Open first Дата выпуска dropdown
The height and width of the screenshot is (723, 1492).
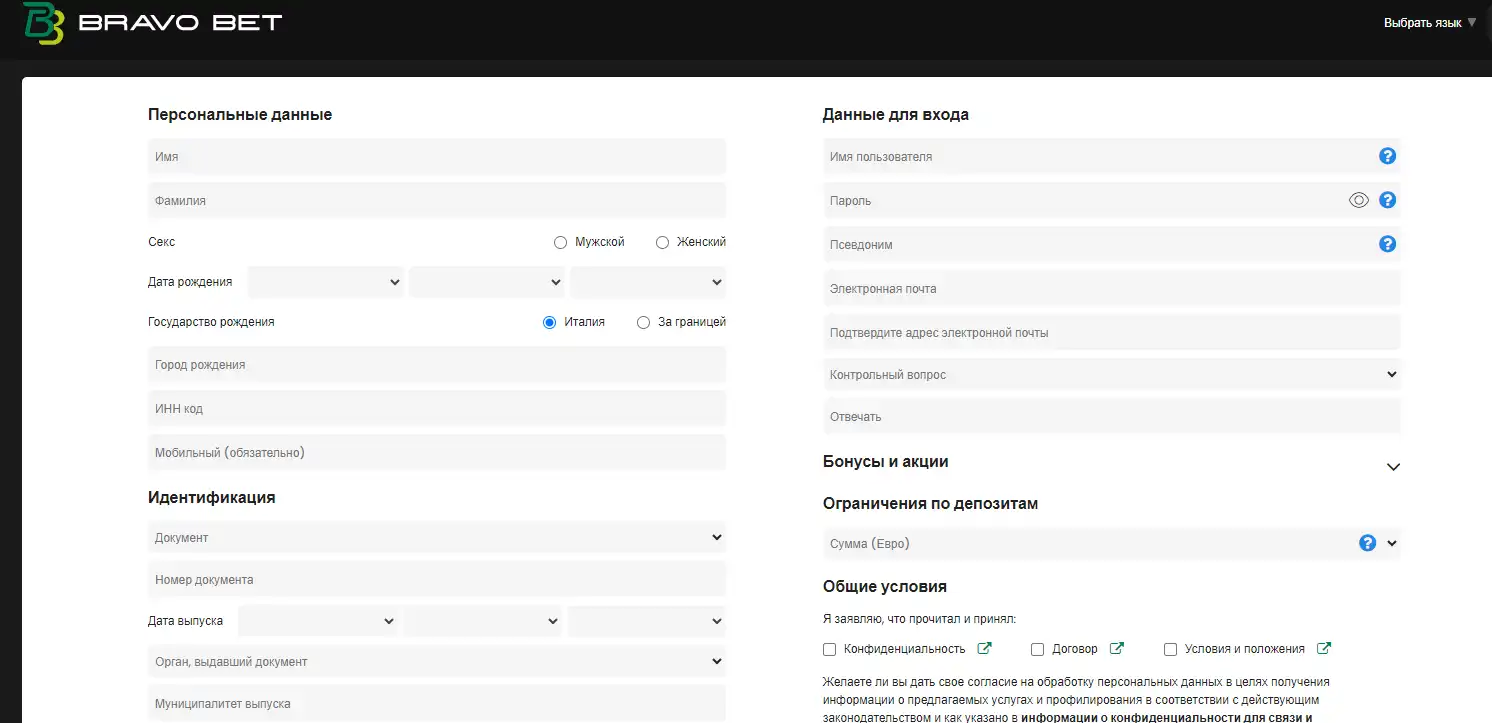[x=318, y=621]
